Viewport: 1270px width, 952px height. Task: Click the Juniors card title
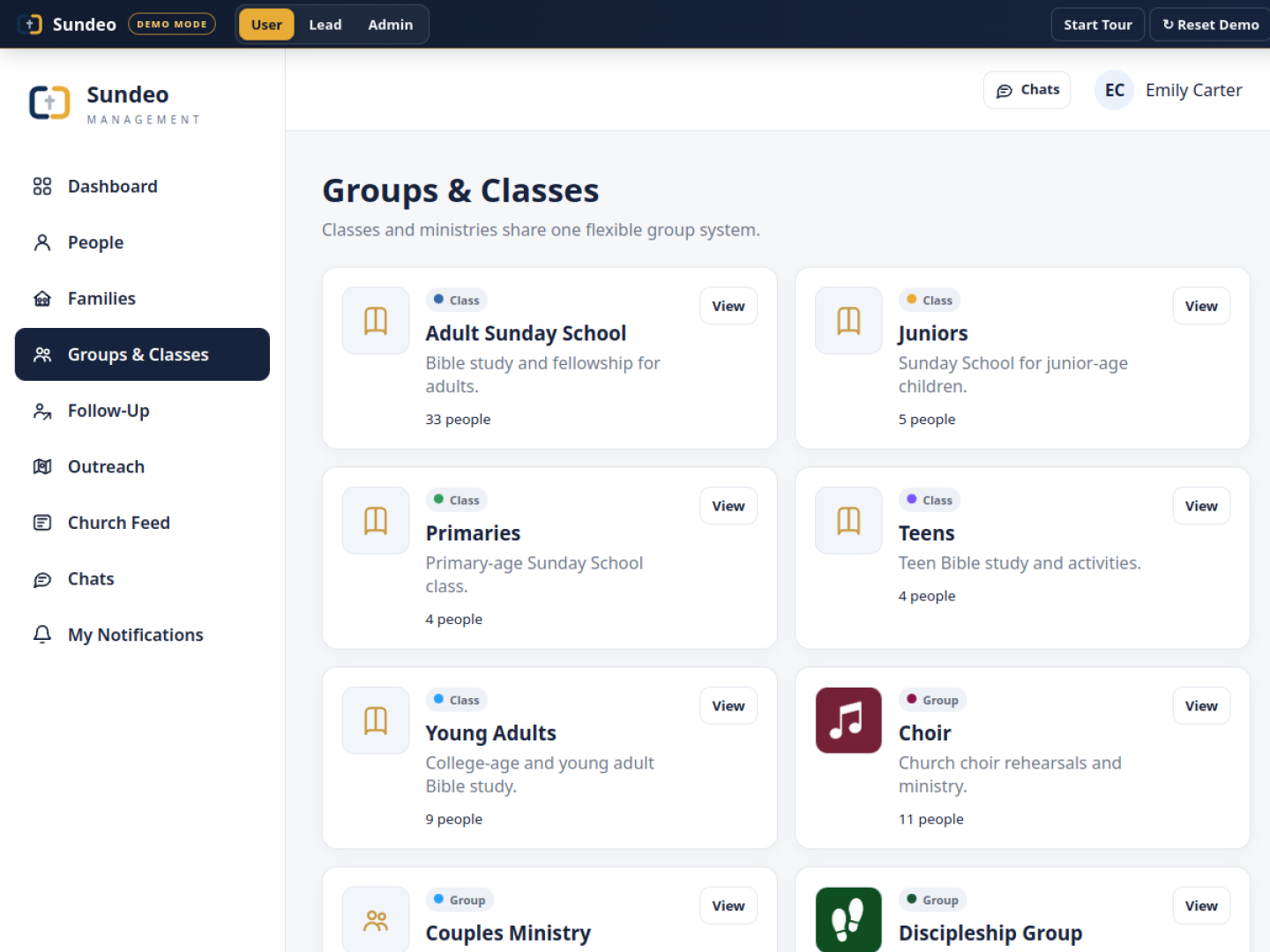(933, 333)
